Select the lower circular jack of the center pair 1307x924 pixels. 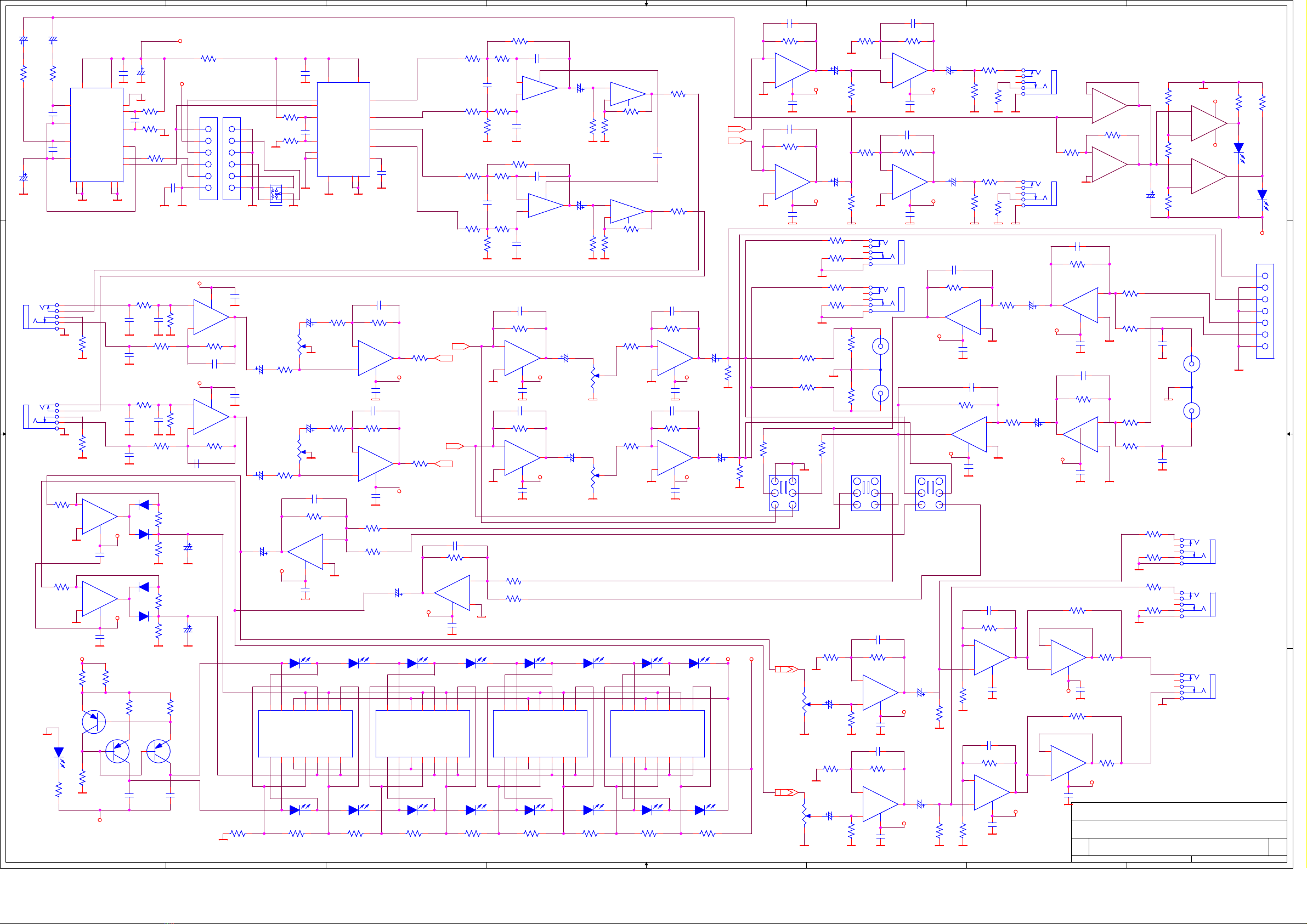point(880,393)
